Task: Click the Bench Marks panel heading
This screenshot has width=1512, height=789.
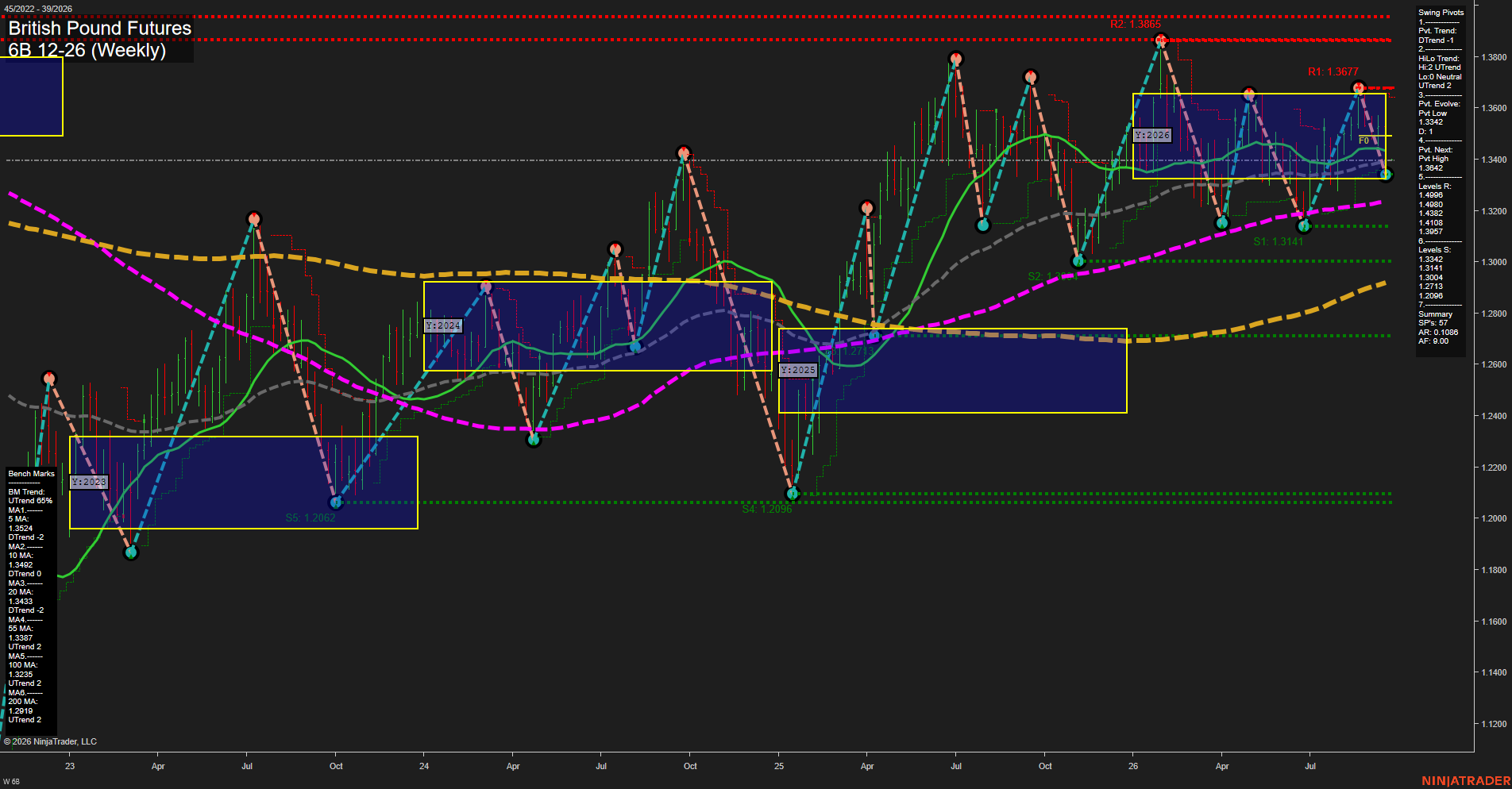Action: pos(31,474)
